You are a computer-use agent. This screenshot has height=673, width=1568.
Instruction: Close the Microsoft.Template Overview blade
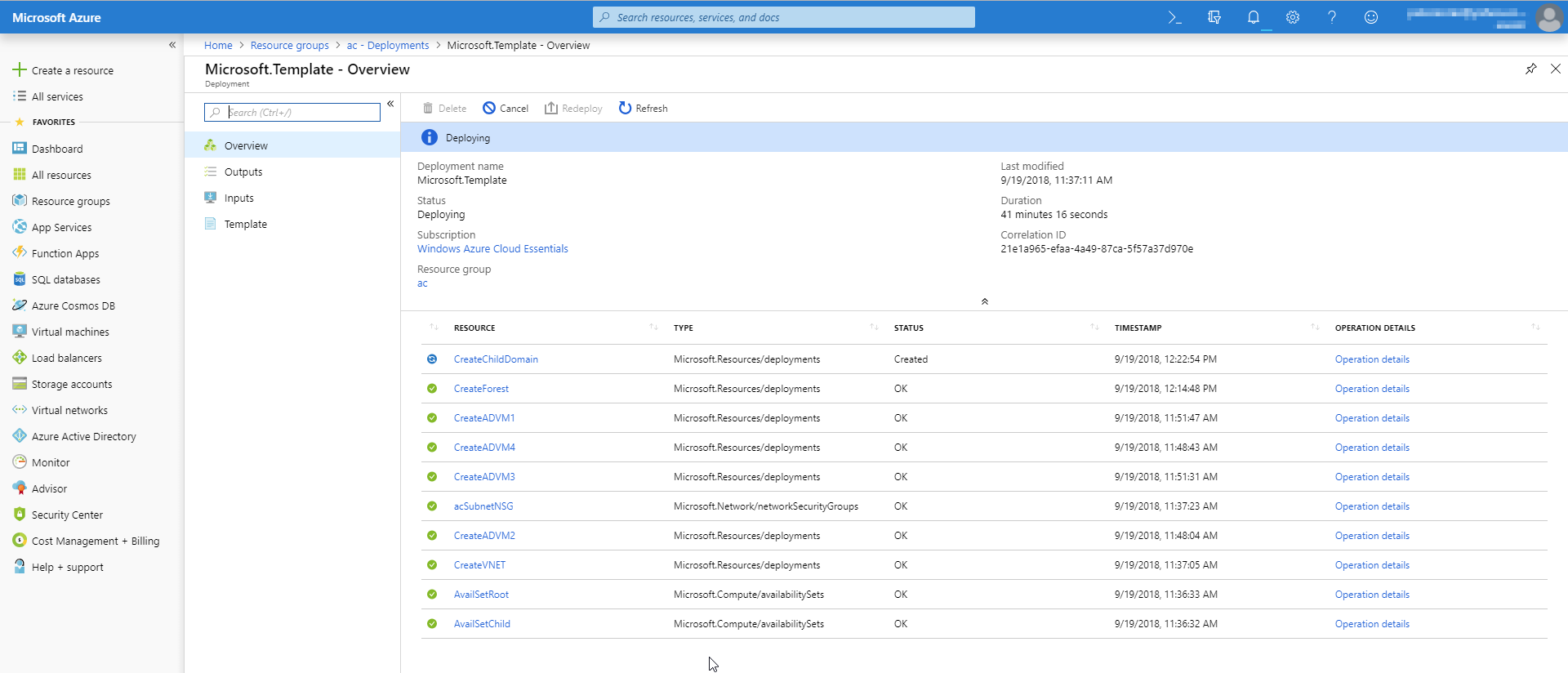pos(1556,69)
